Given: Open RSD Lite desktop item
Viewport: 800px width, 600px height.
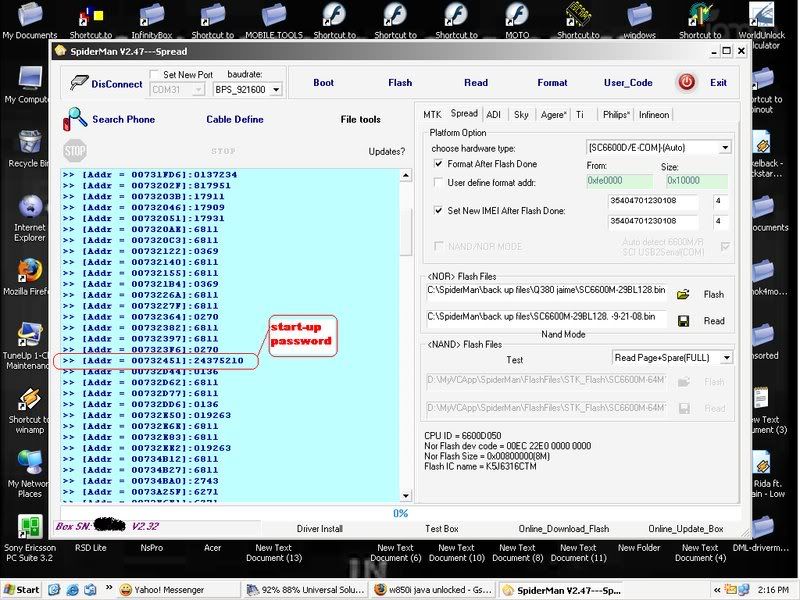Looking at the screenshot, I should (90, 547).
